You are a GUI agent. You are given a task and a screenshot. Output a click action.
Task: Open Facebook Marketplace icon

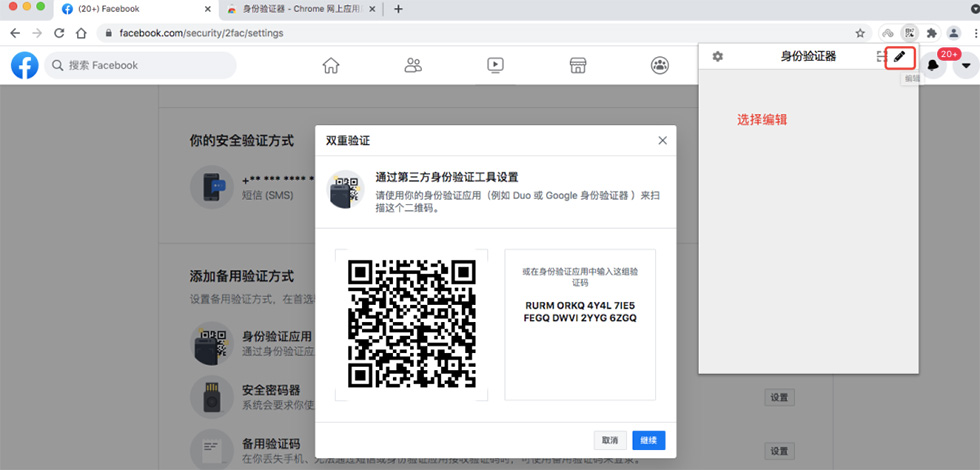(x=577, y=66)
